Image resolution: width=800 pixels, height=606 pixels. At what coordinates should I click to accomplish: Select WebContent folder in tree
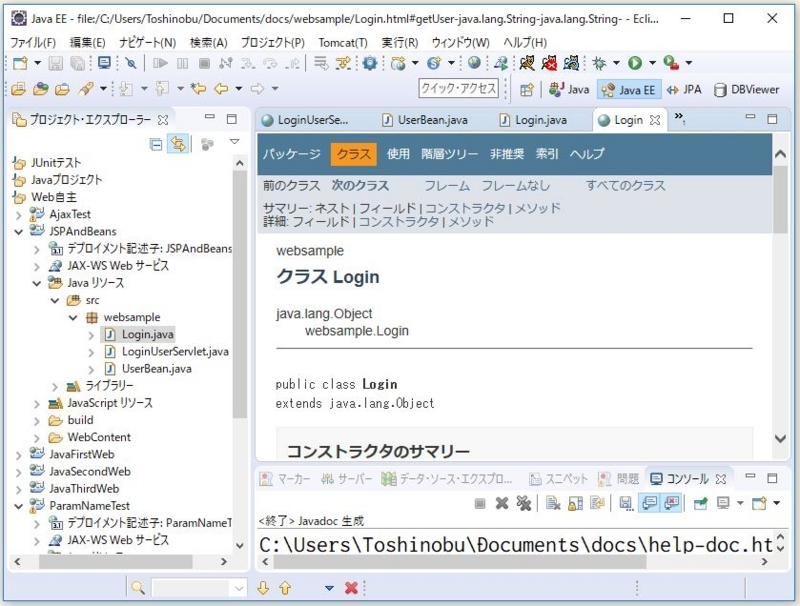[x=99, y=438]
